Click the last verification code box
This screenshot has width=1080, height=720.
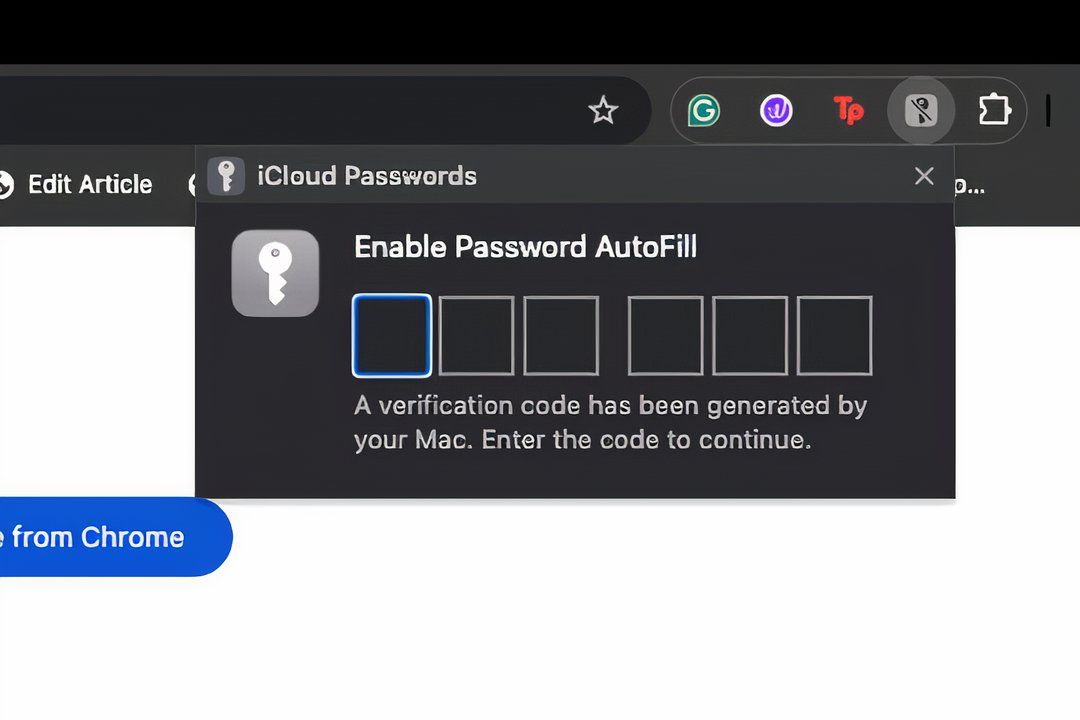click(835, 335)
